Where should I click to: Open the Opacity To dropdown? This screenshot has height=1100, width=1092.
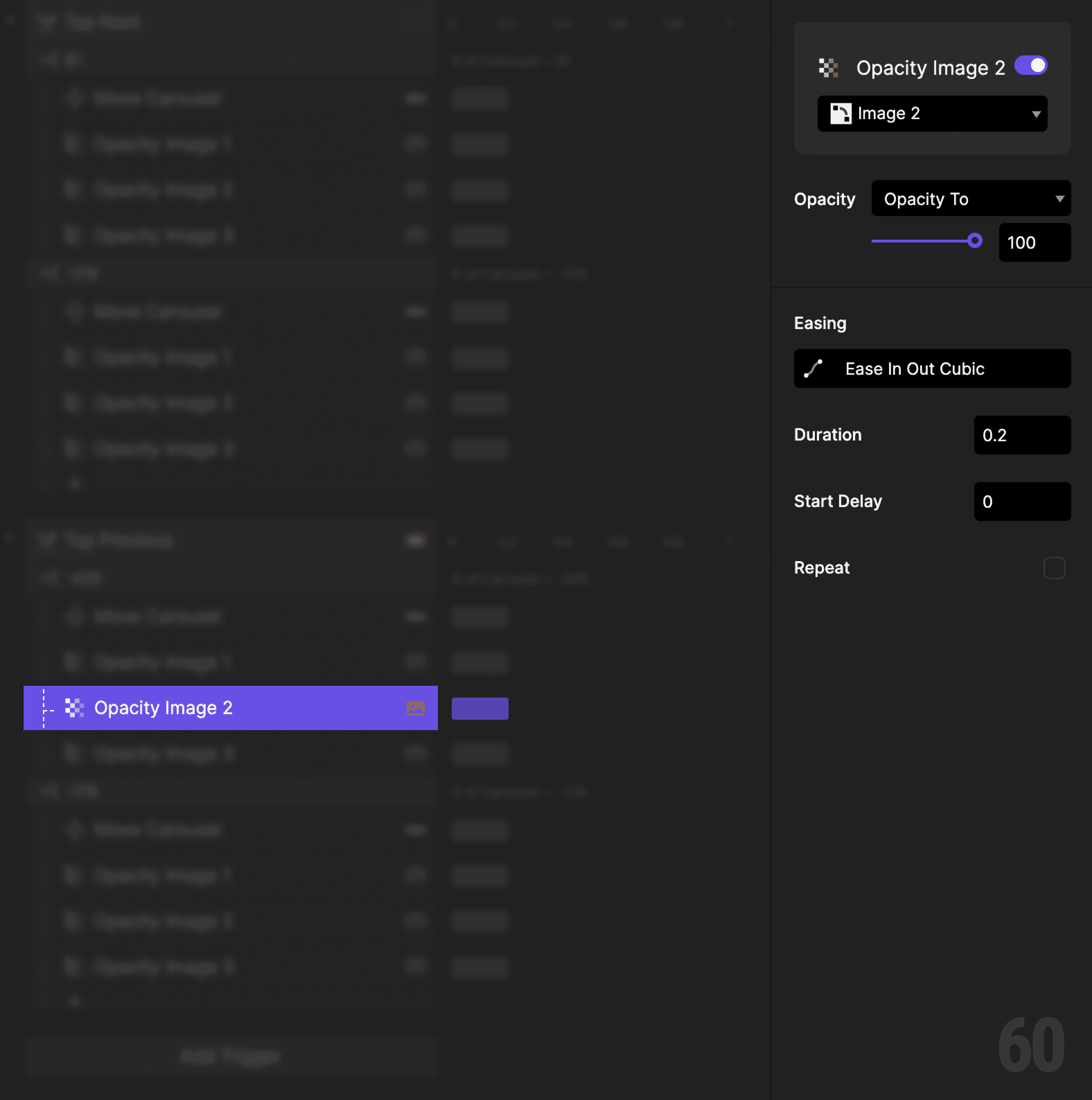pyautogui.click(x=971, y=198)
